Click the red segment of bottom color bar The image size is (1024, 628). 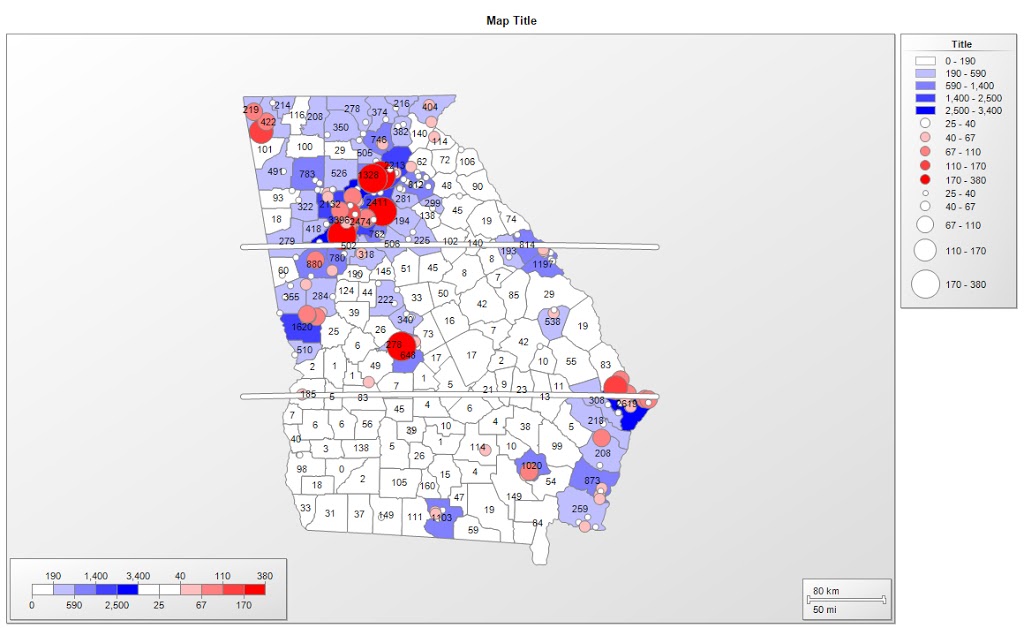tap(255, 590)
